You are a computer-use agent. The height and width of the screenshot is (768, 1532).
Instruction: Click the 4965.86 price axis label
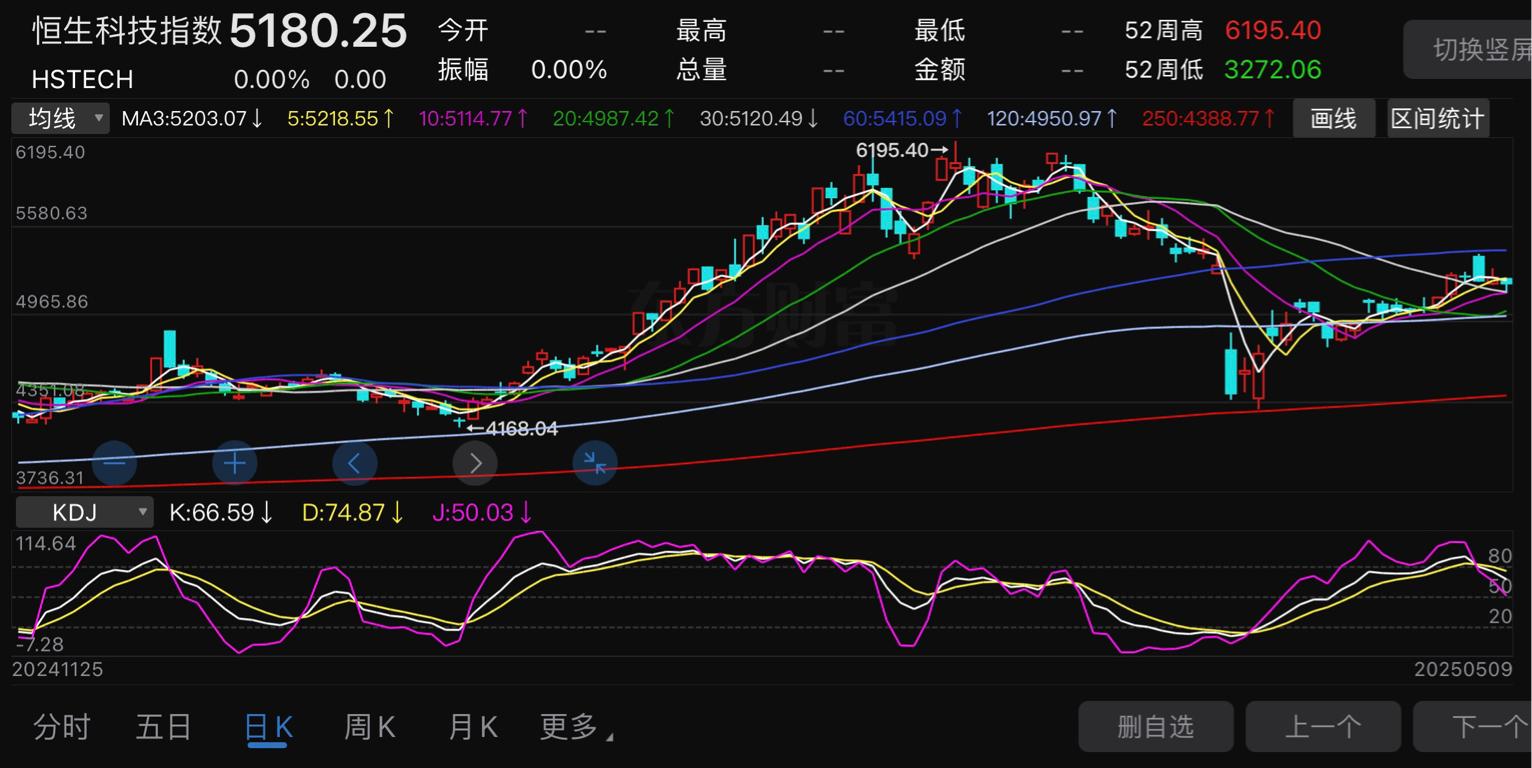pos(50,301)
